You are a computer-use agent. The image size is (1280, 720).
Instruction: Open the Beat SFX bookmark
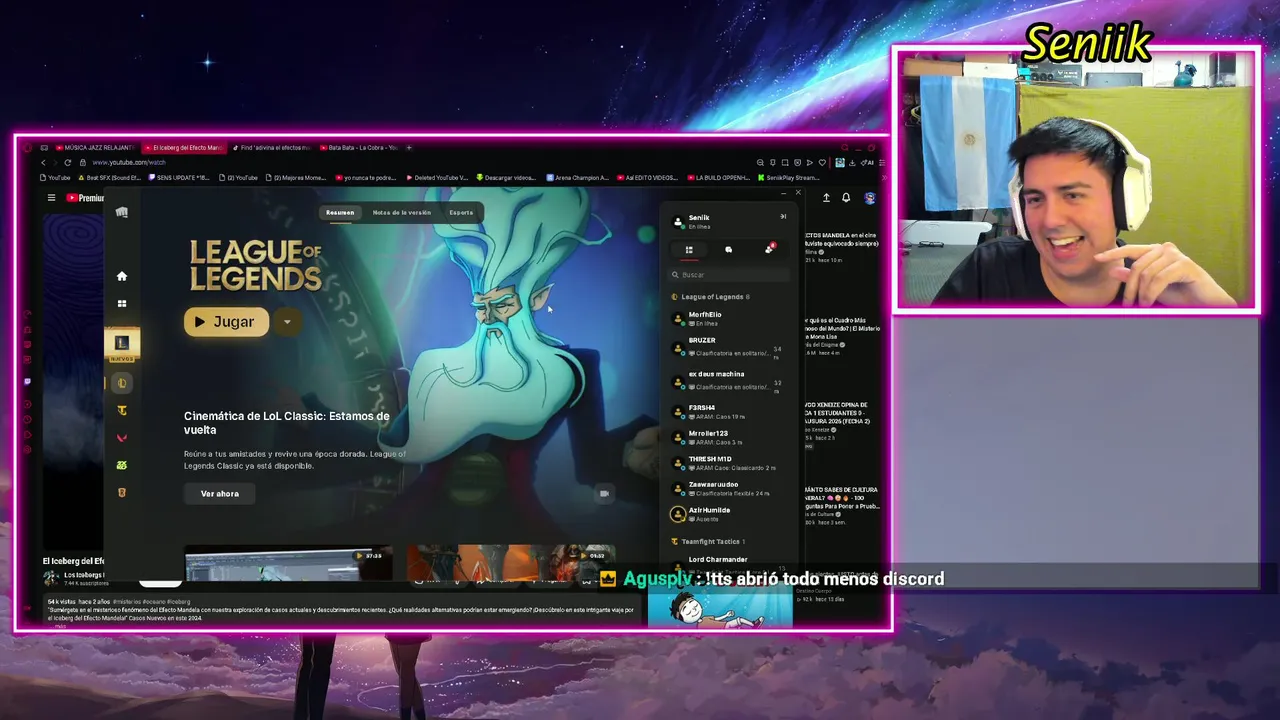(108, 178)
